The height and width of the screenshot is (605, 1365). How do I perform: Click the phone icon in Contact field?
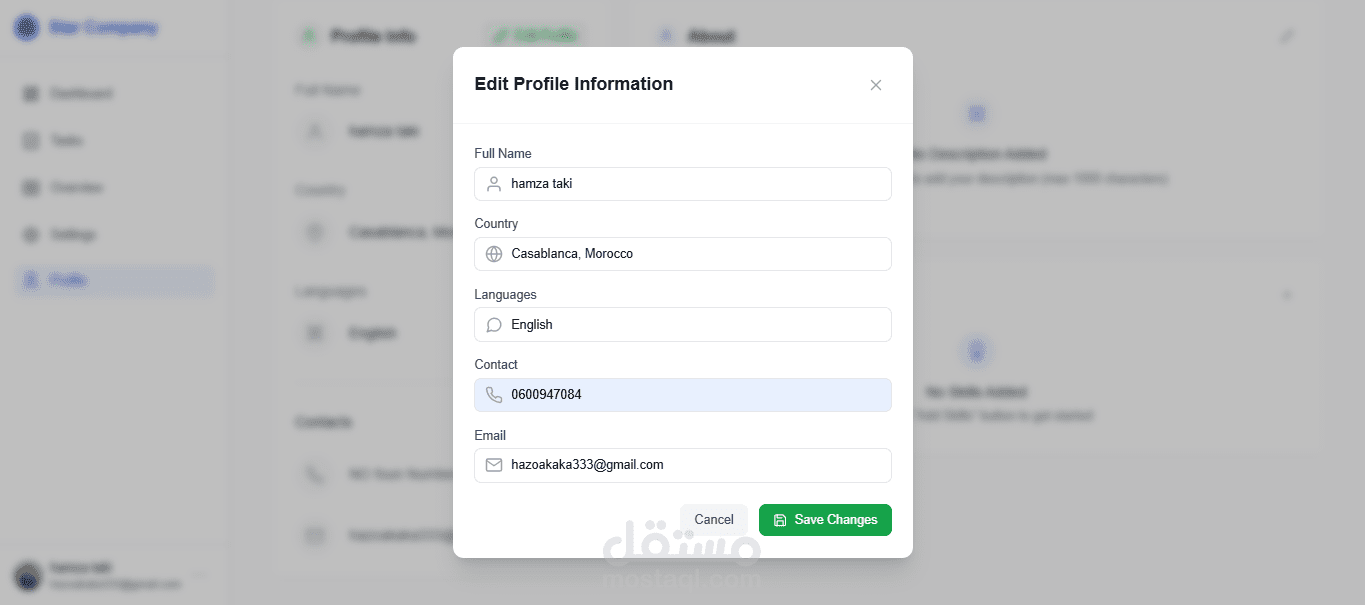(x=494, y=395)
